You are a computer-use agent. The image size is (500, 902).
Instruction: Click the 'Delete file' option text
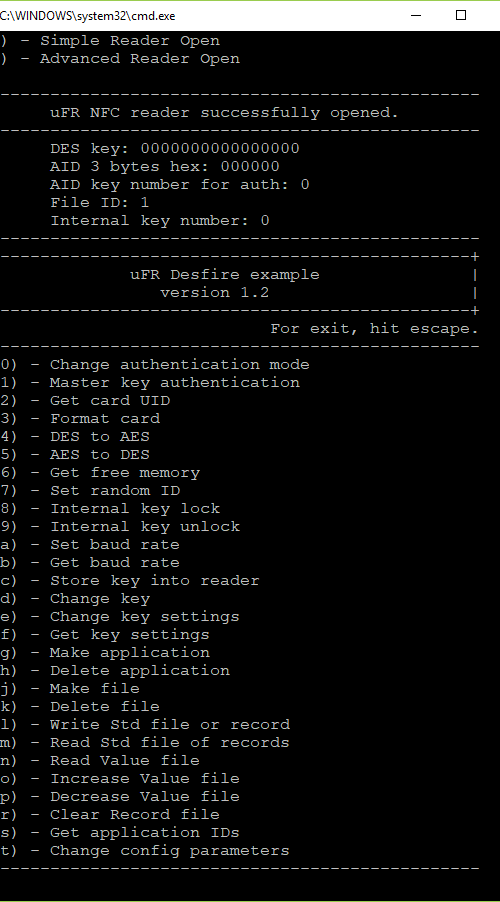coord(105,706)
